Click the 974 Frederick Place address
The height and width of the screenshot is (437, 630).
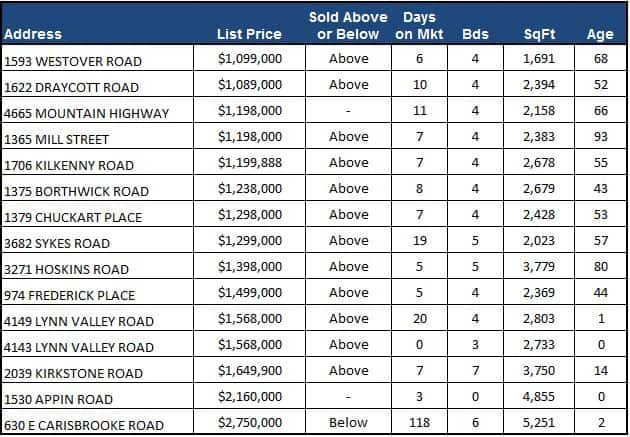tap(70, 294)
